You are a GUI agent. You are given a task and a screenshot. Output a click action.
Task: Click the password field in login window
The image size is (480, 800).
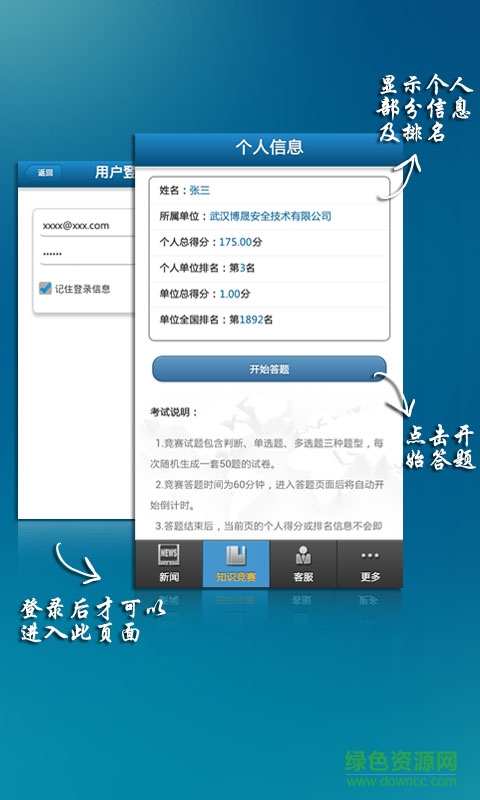point(87,254)
